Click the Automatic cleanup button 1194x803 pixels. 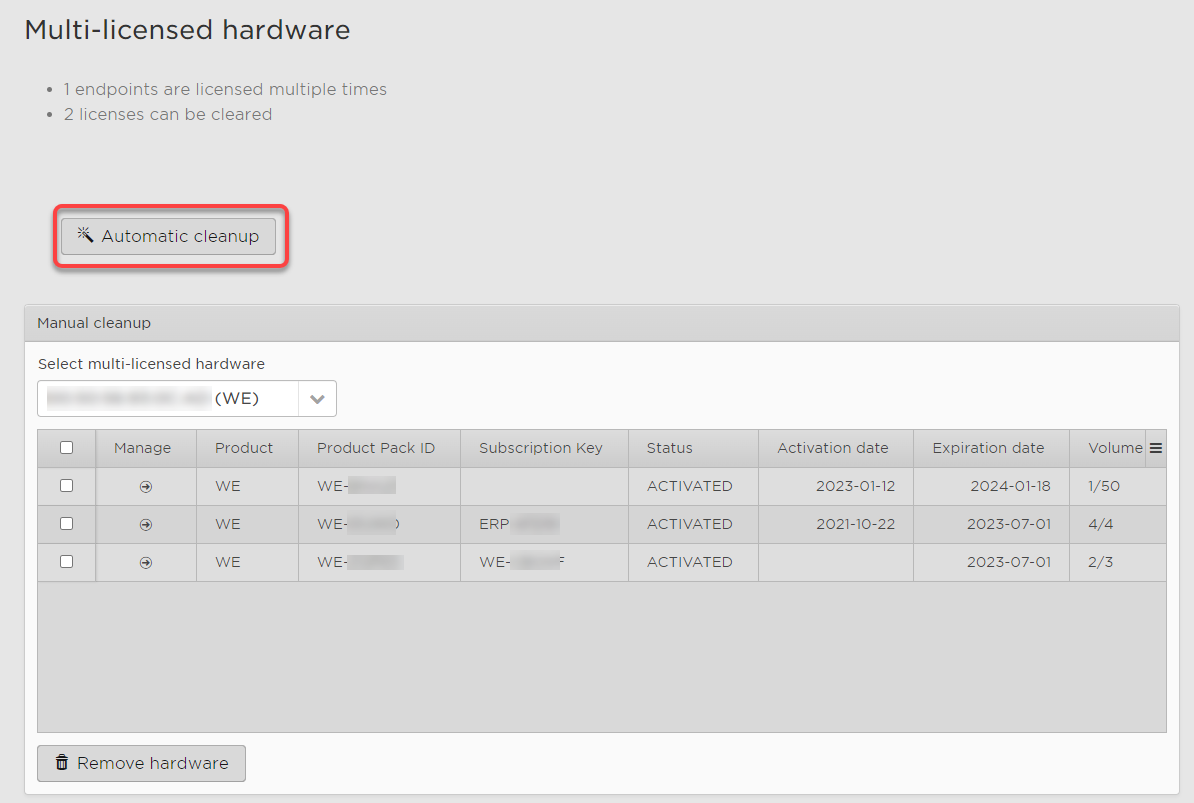[x=168, y=237]
